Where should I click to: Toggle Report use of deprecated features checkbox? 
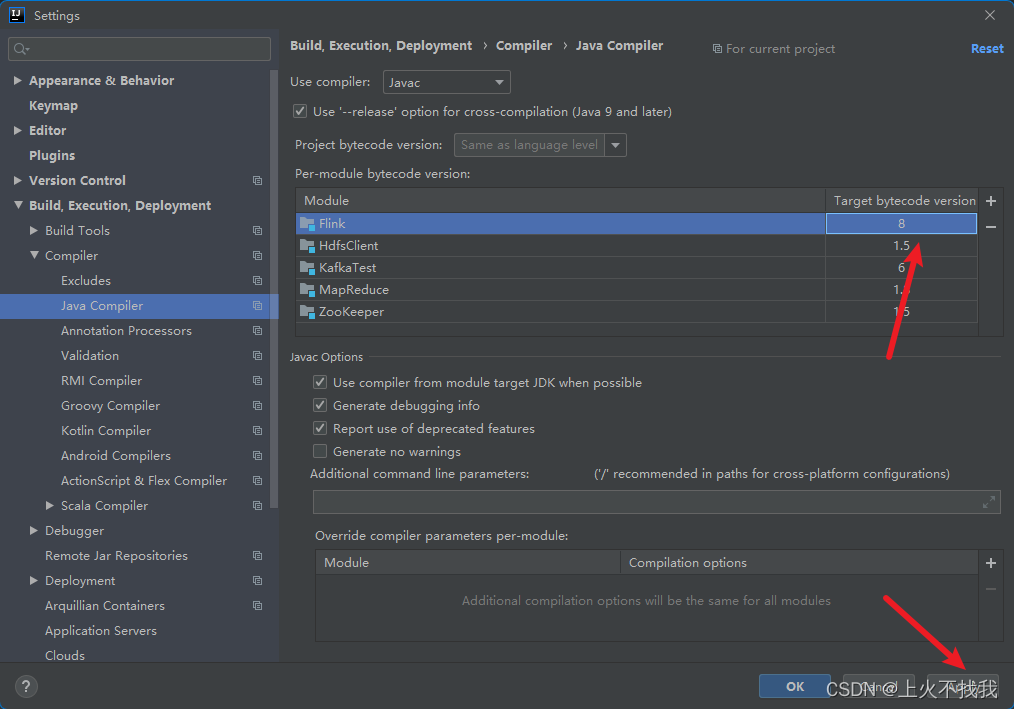pyautogui.click(x=320, y=428)
